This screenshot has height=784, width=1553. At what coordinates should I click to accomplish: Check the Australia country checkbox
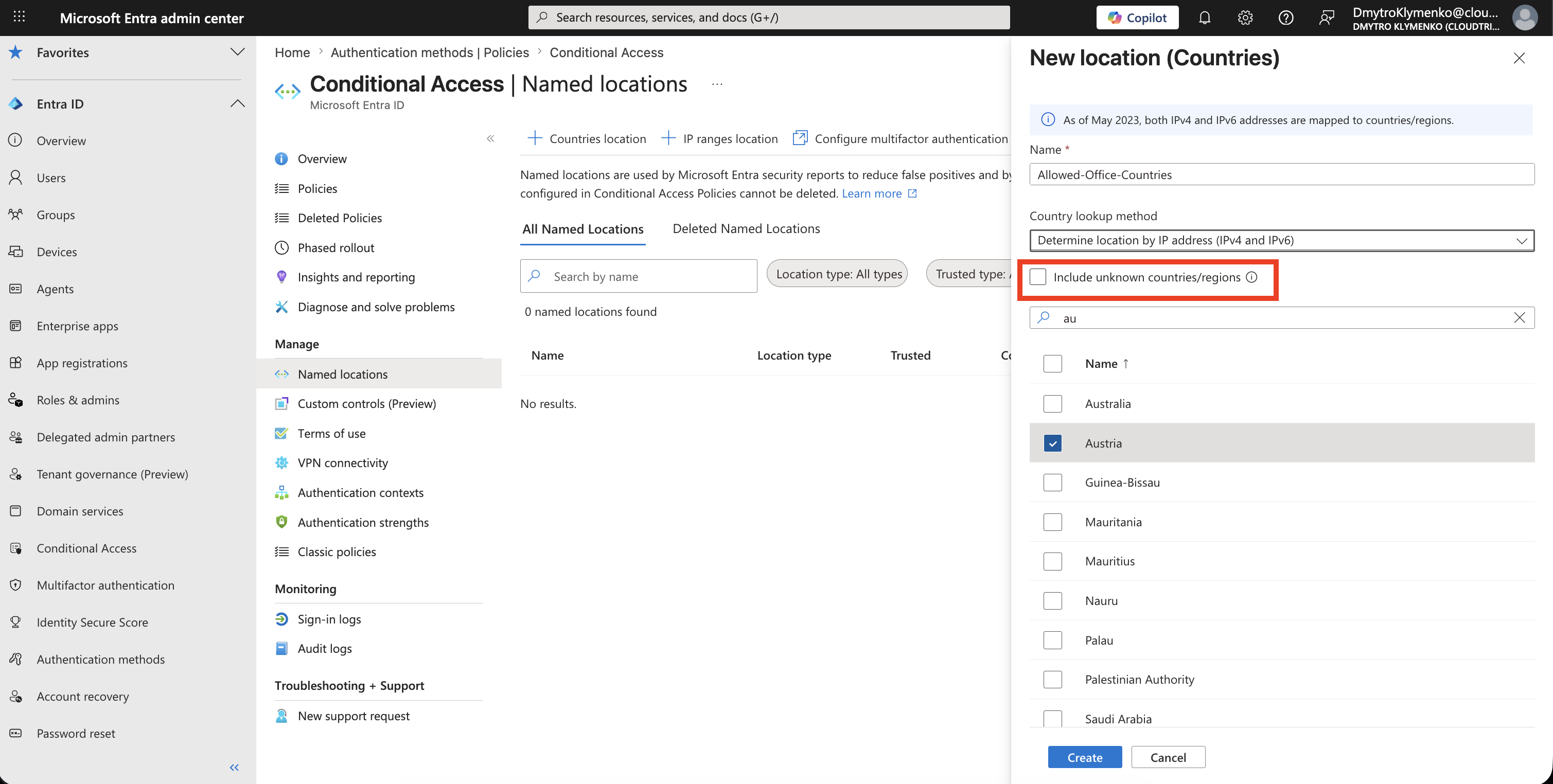[1053, 404]
